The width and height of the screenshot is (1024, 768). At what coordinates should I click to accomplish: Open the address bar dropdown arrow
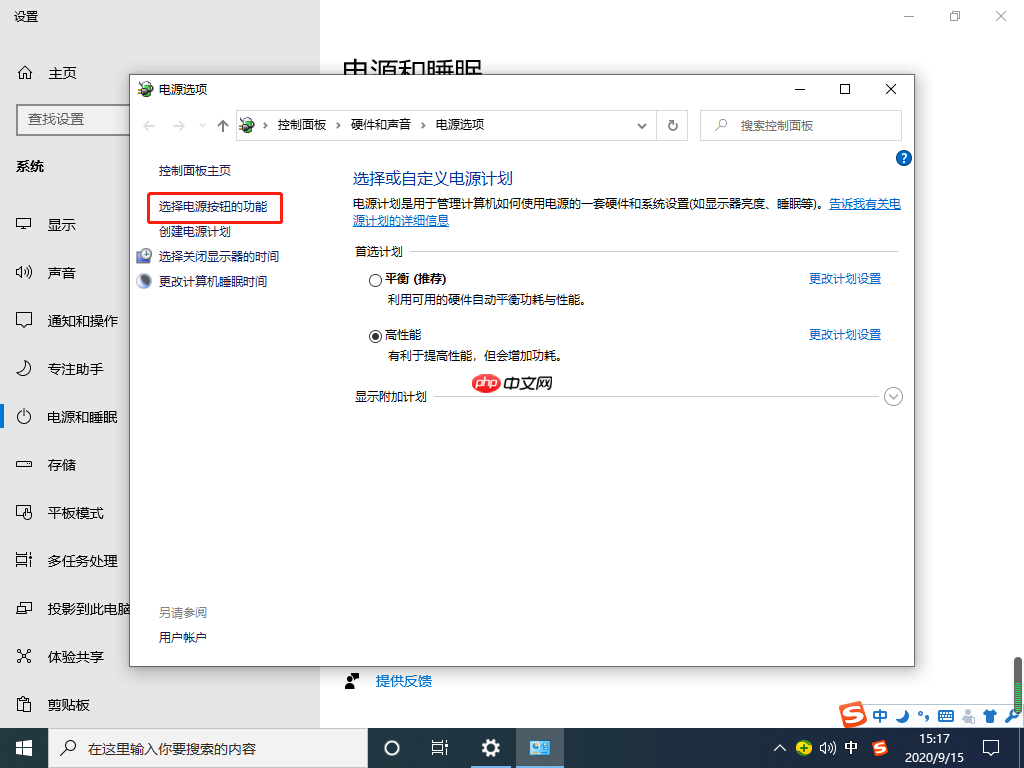pos(642,125)
